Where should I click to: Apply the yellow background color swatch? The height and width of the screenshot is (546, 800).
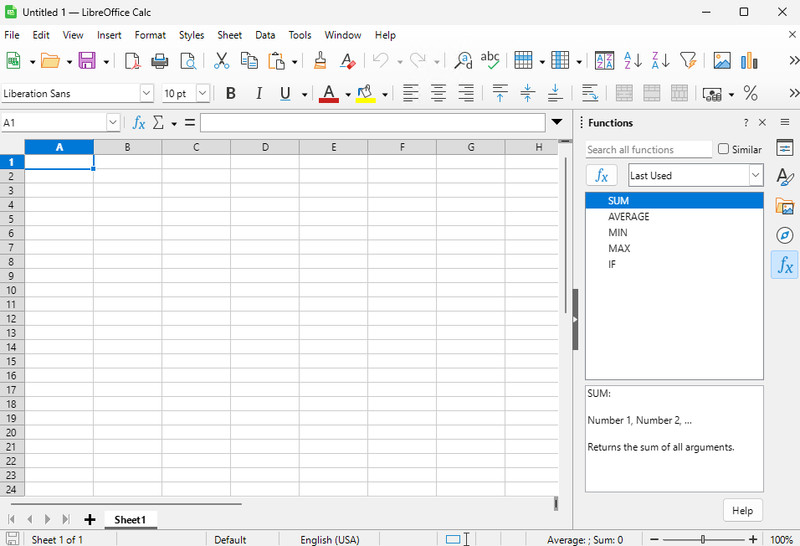tap(366, 93)
